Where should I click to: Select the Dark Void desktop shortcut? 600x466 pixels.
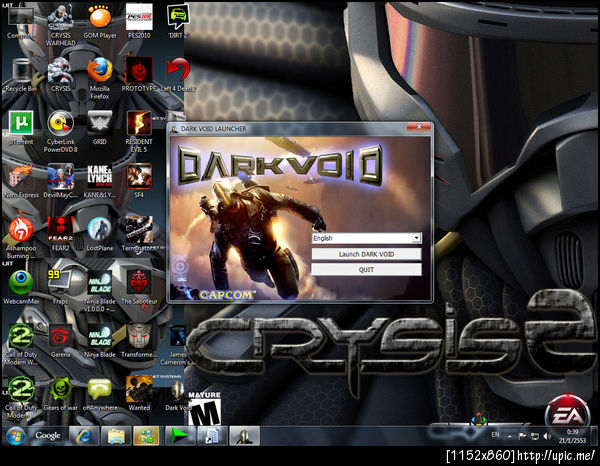click(x=178, y=394)
